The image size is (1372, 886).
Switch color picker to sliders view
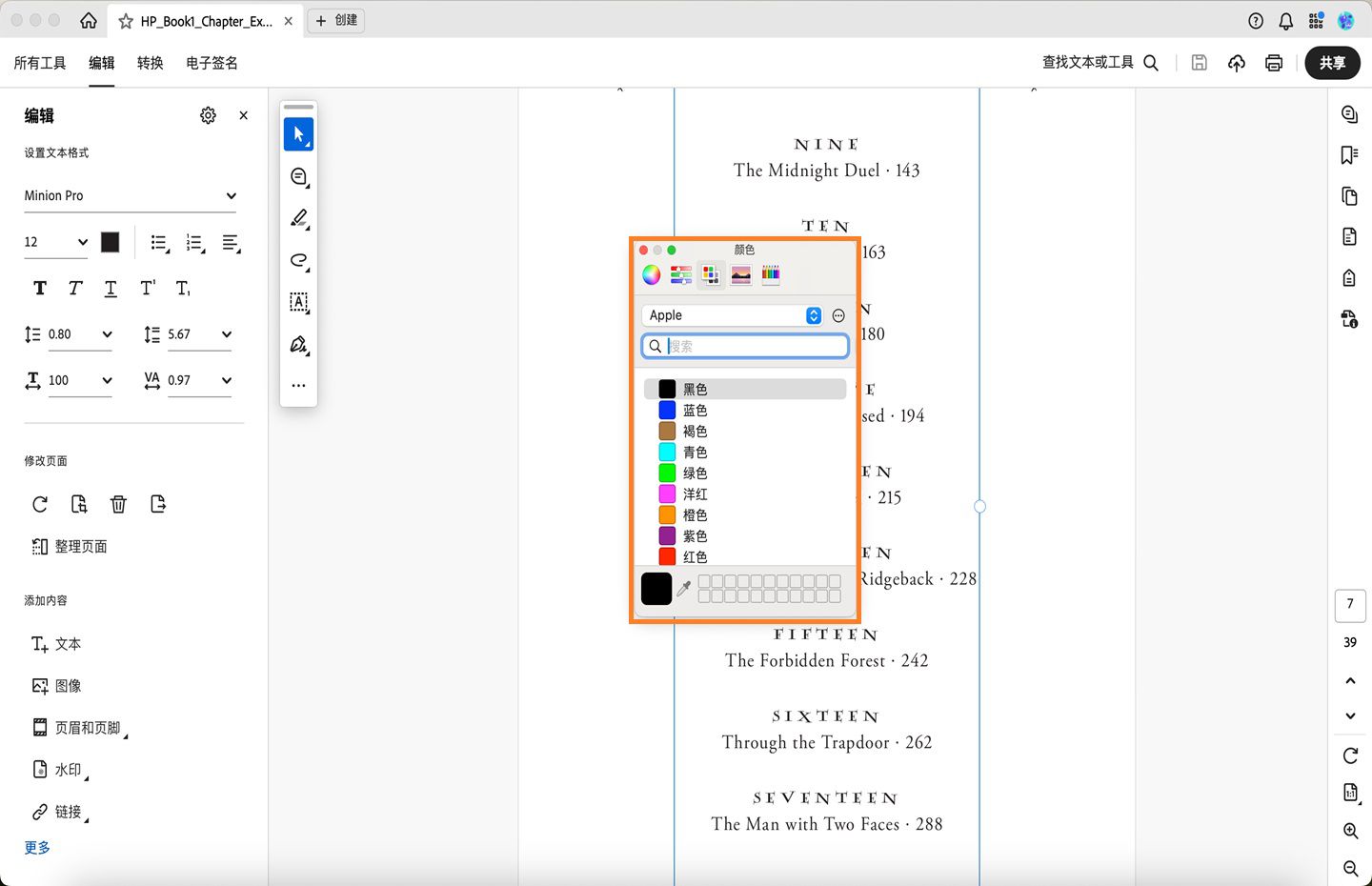click(x=680, y=274)
